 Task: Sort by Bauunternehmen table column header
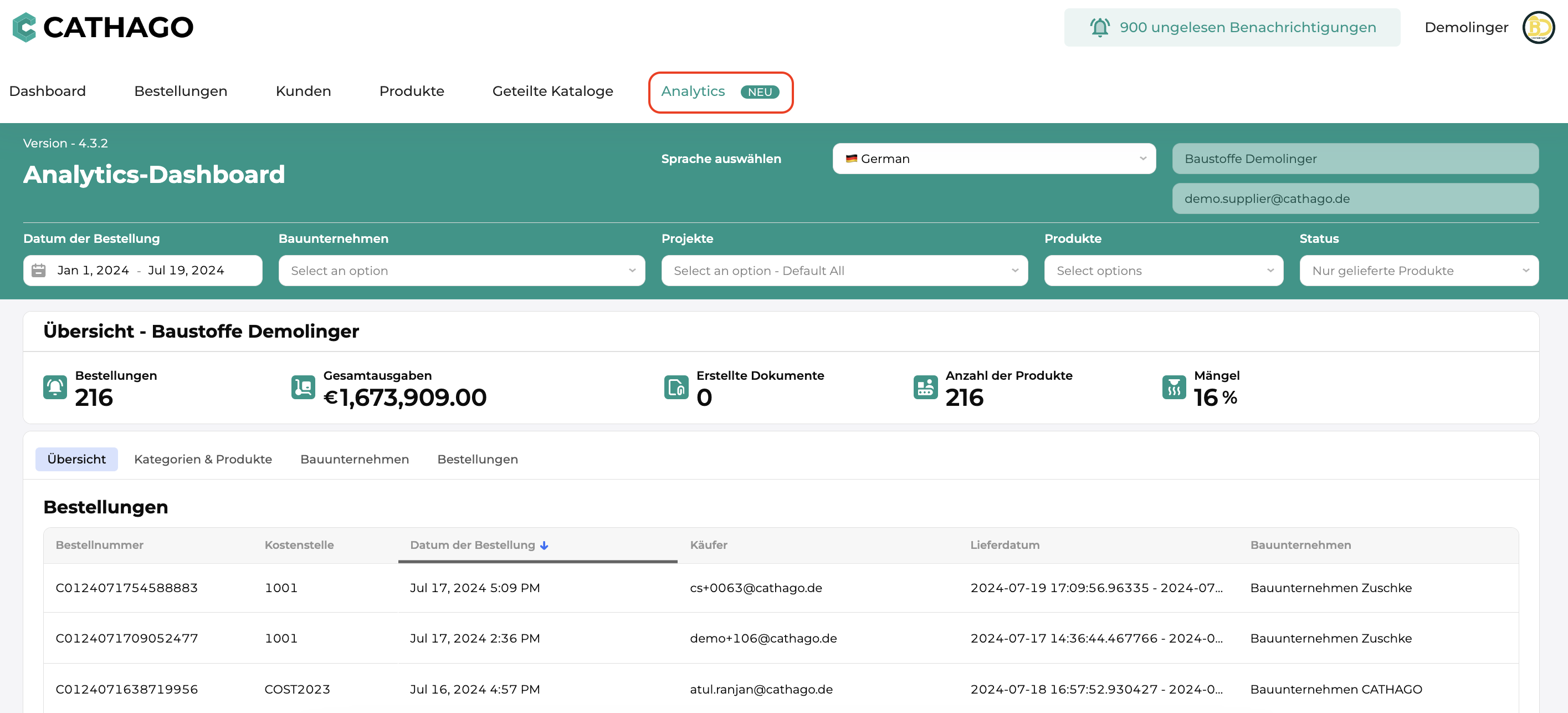pyautogui.click(x=1300, y=545)
